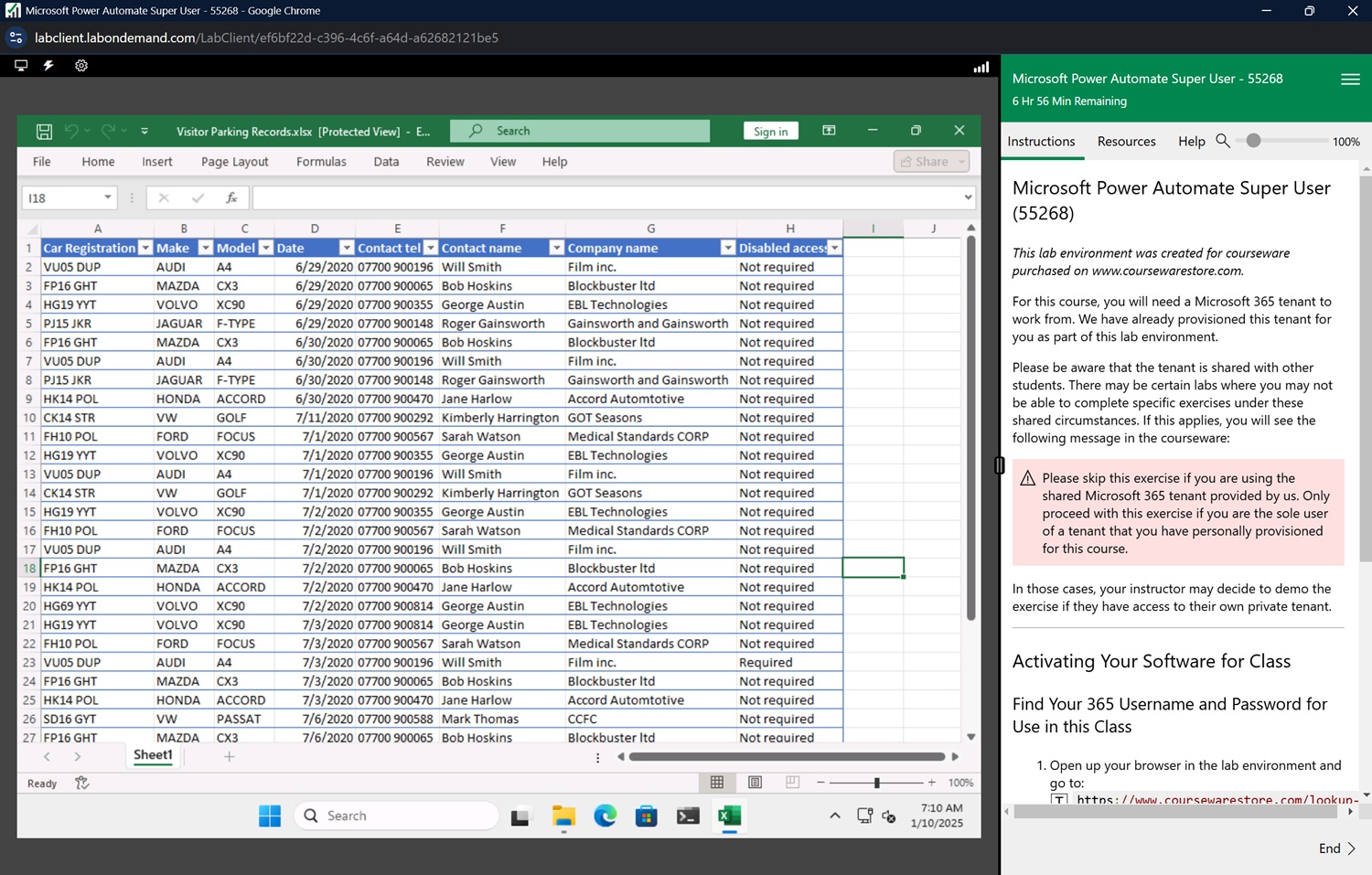The height and width of the screenshot is (875, 1372).
Task: Click the Excel title bar Search box
Action: tap(580, 131)
